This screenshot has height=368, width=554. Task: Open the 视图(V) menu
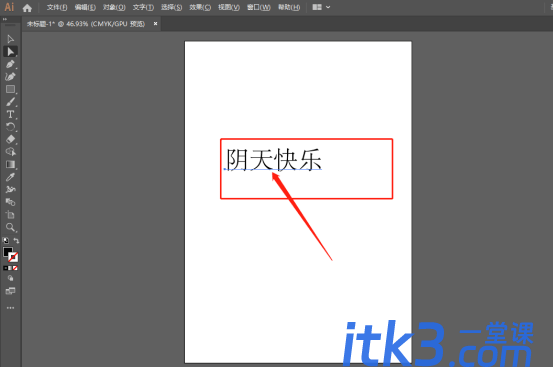(x=229, y=7)
